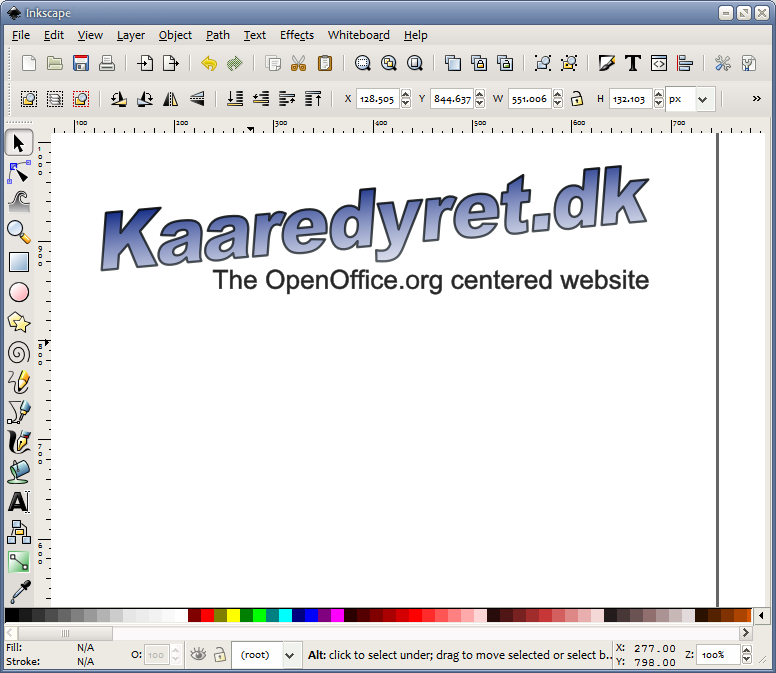Select the Star polygon tool
Viewport: 776px width, 673px height.
coord(19,322)
